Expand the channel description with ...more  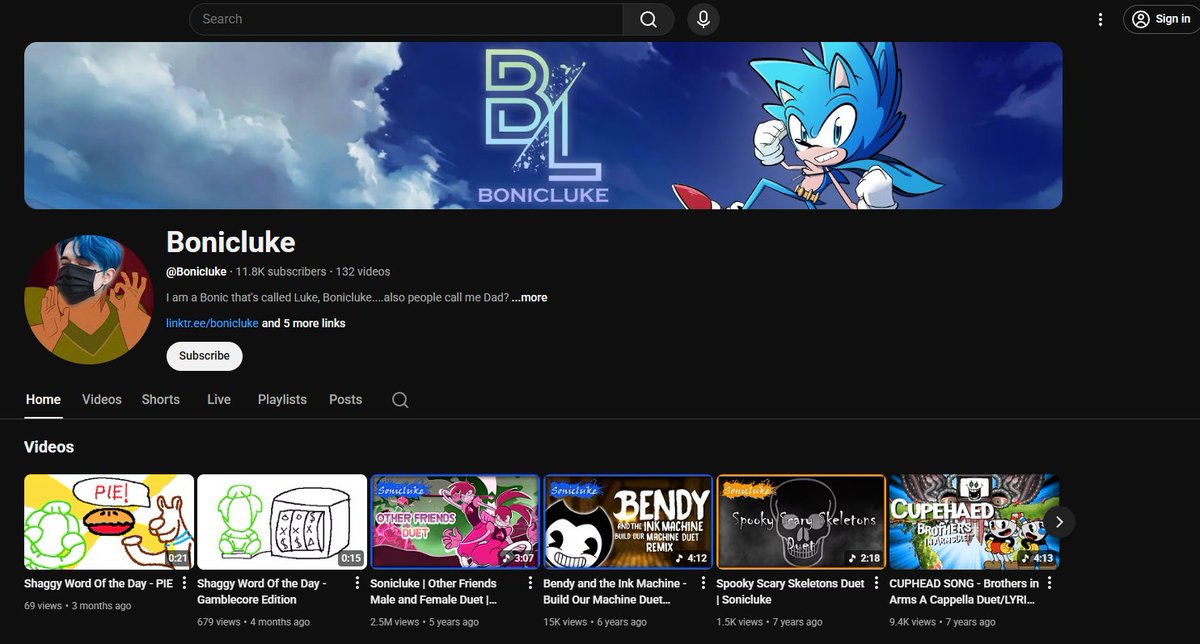(x=529, y=297)
